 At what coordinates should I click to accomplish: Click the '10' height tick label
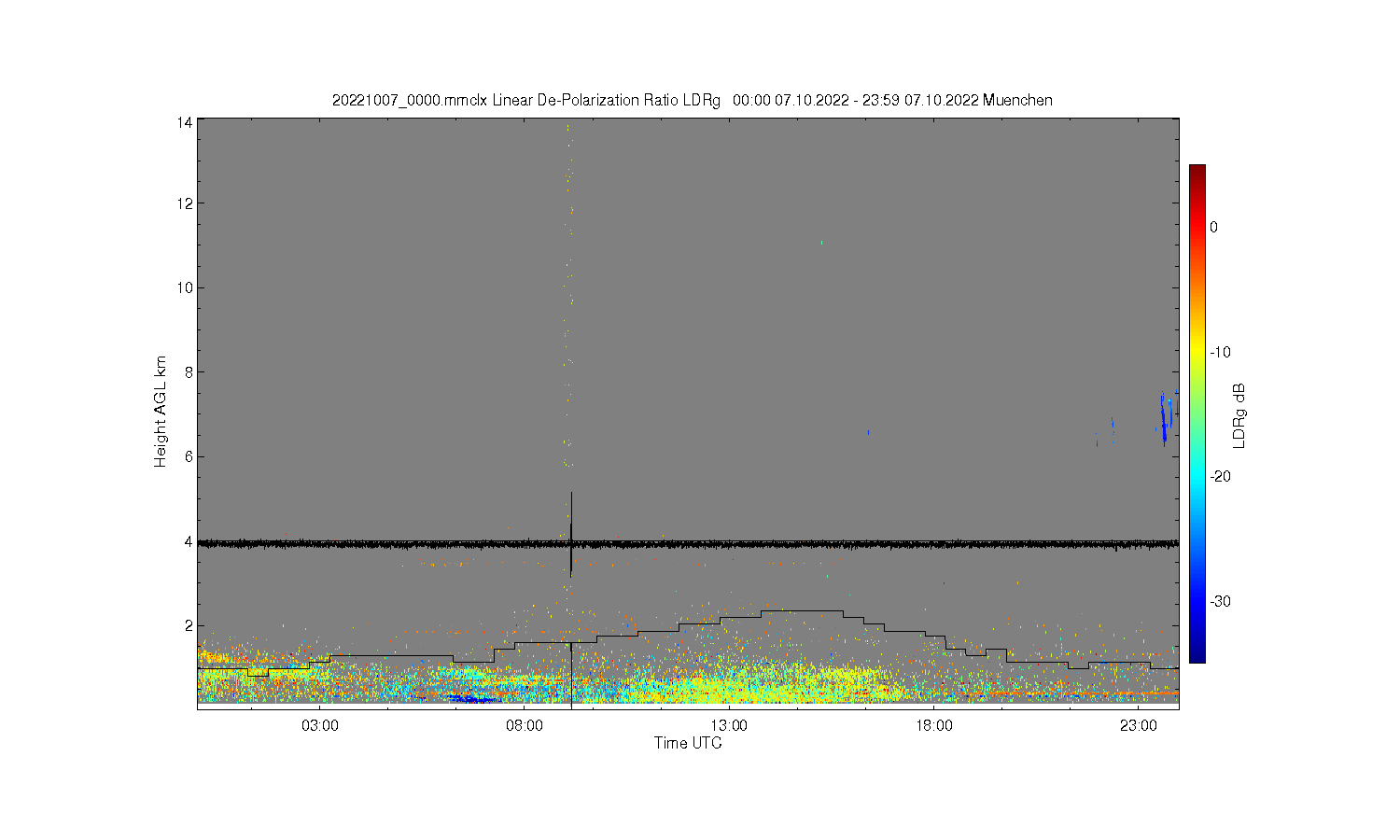click(x=185, y=287)
